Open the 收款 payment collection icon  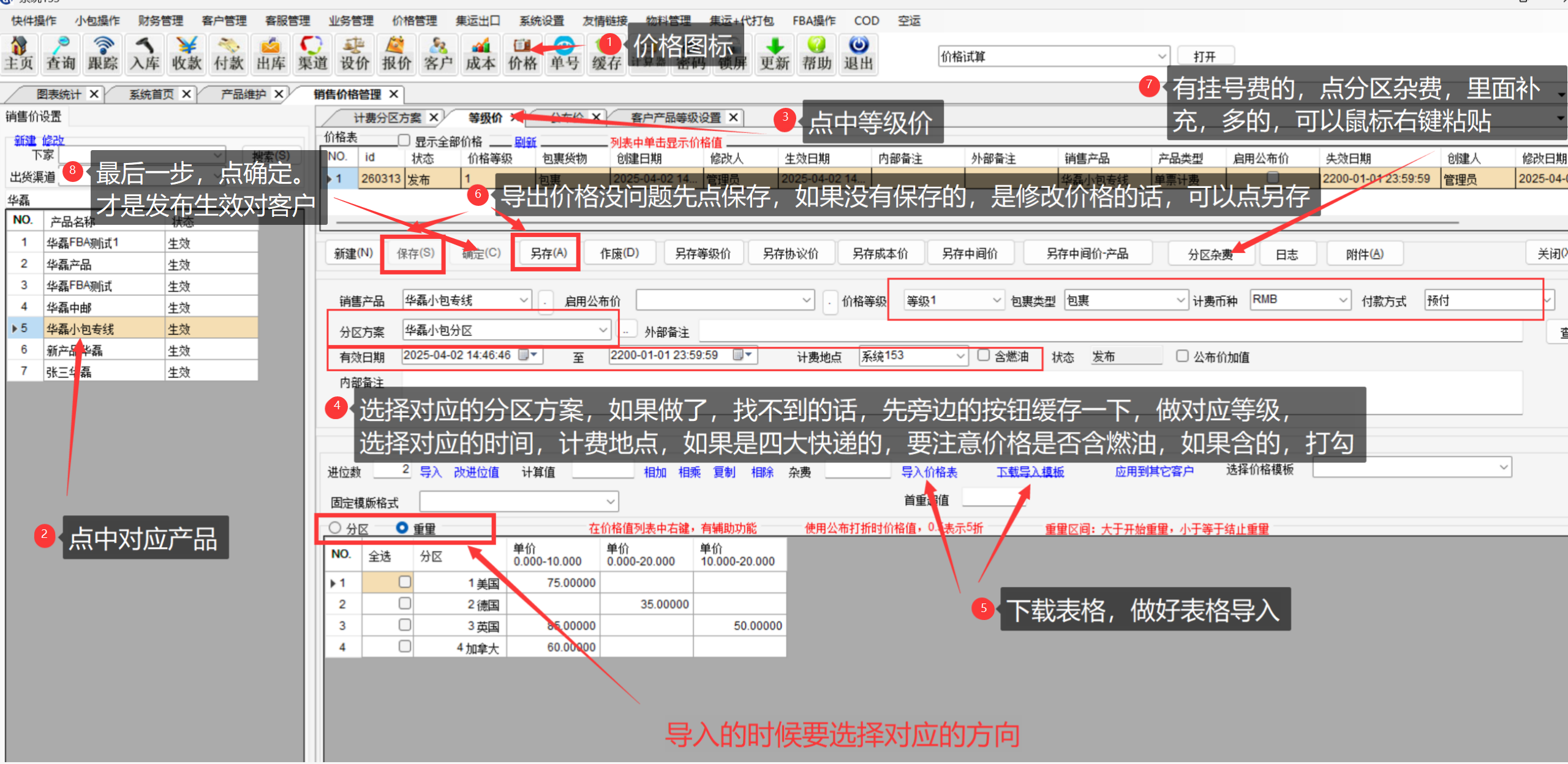(x=187, y=54)
